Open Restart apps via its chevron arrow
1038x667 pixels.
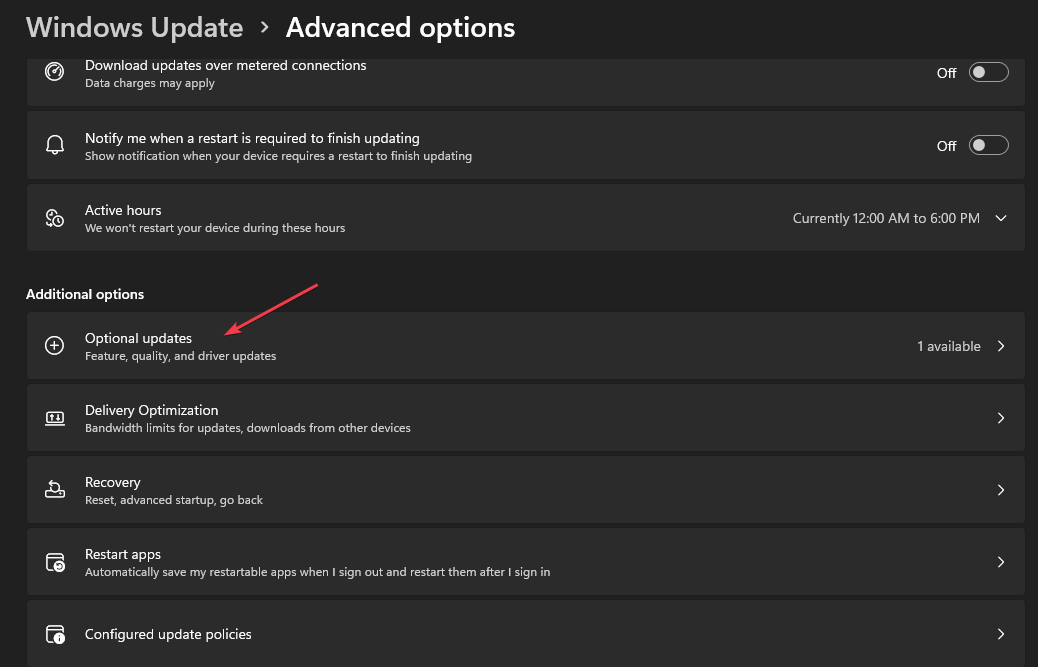point(1001,562)
